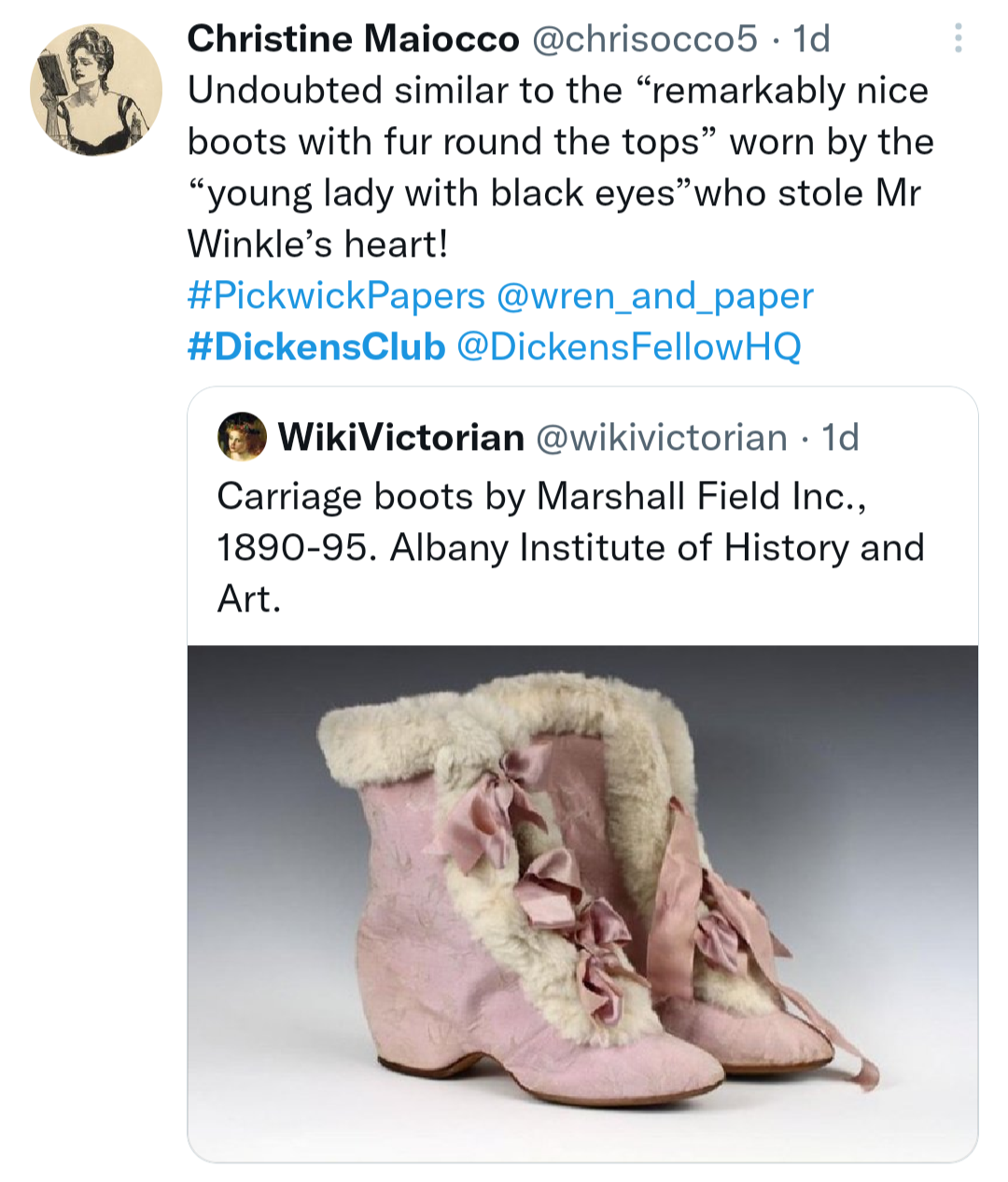Open the #PickwickPapers hashtag

tap(336, 296)
